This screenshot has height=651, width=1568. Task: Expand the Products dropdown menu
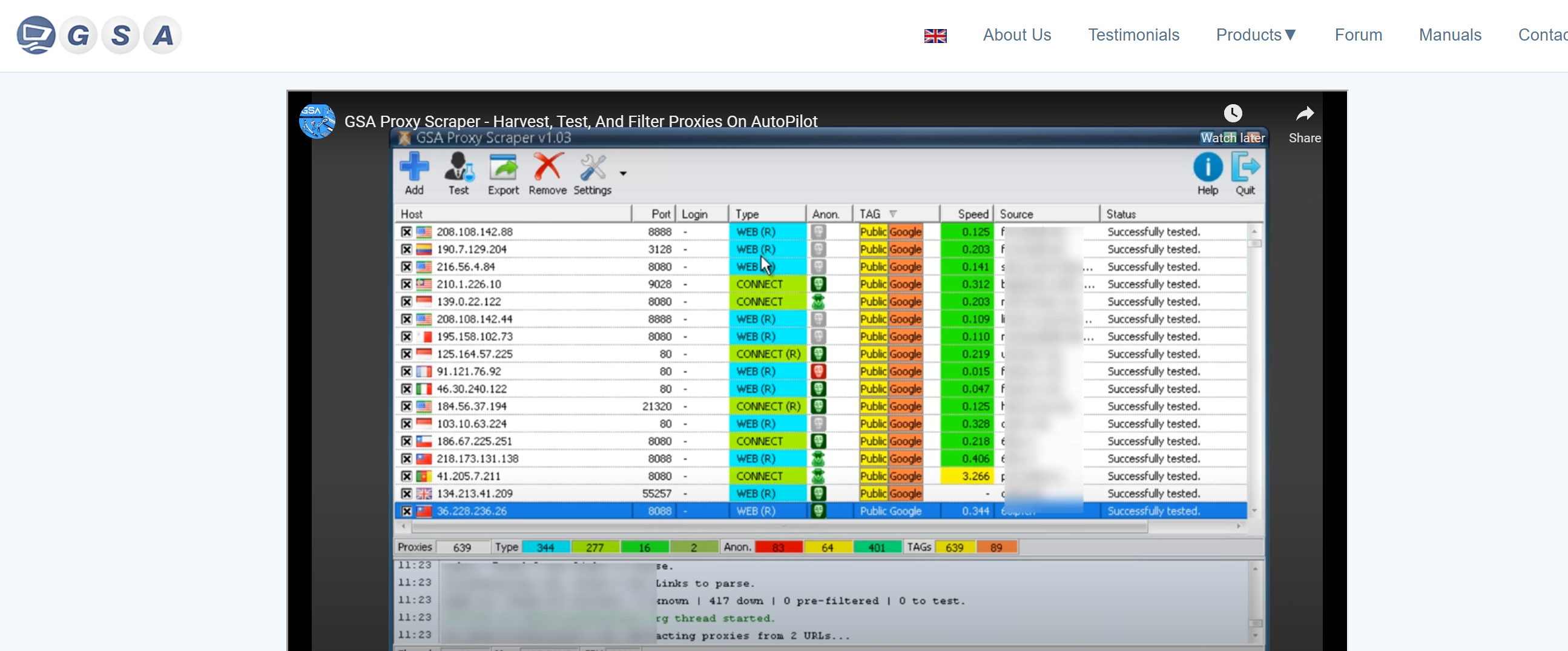point(1256,35)
